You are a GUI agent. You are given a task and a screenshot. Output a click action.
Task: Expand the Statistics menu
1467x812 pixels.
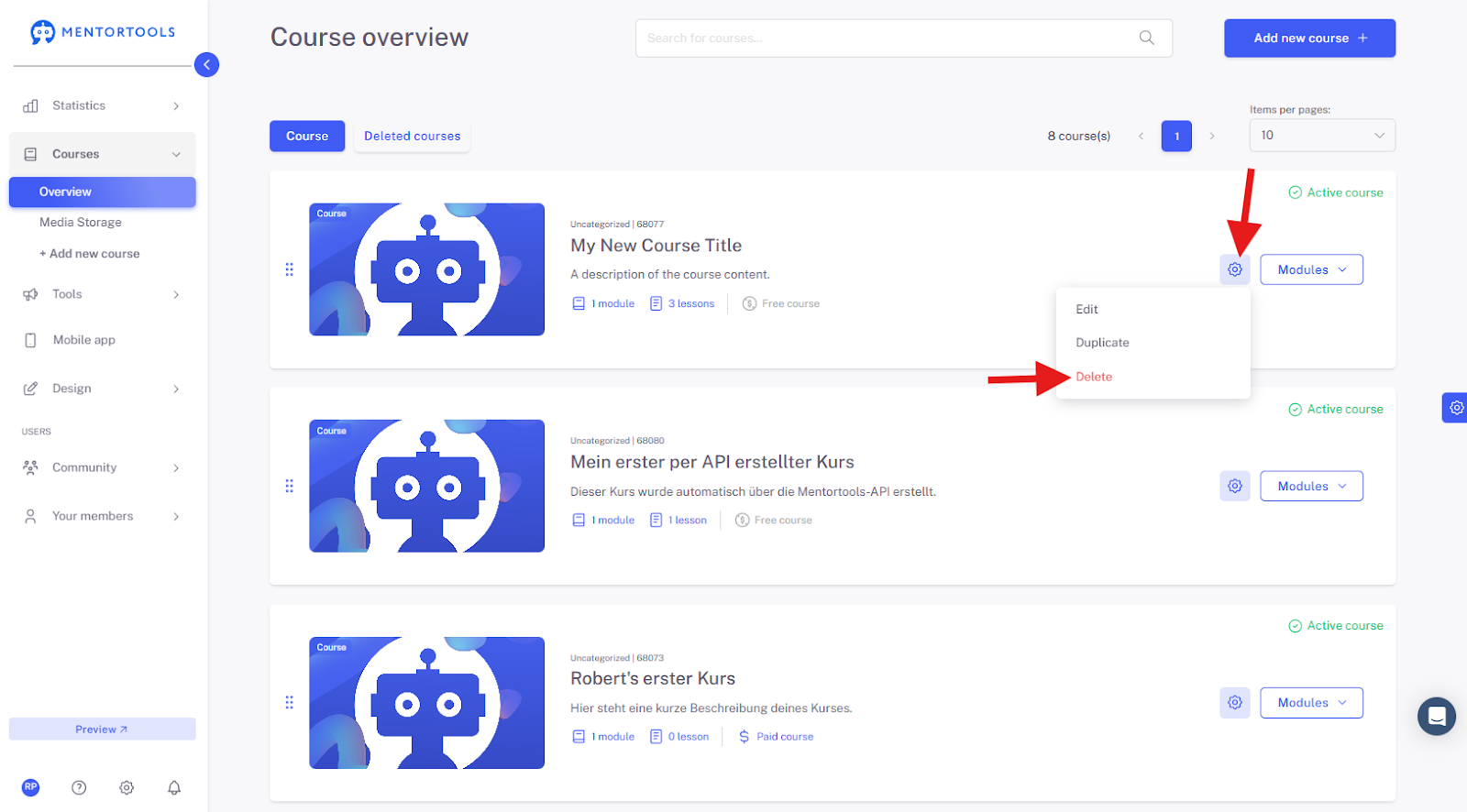click(176, 106)
